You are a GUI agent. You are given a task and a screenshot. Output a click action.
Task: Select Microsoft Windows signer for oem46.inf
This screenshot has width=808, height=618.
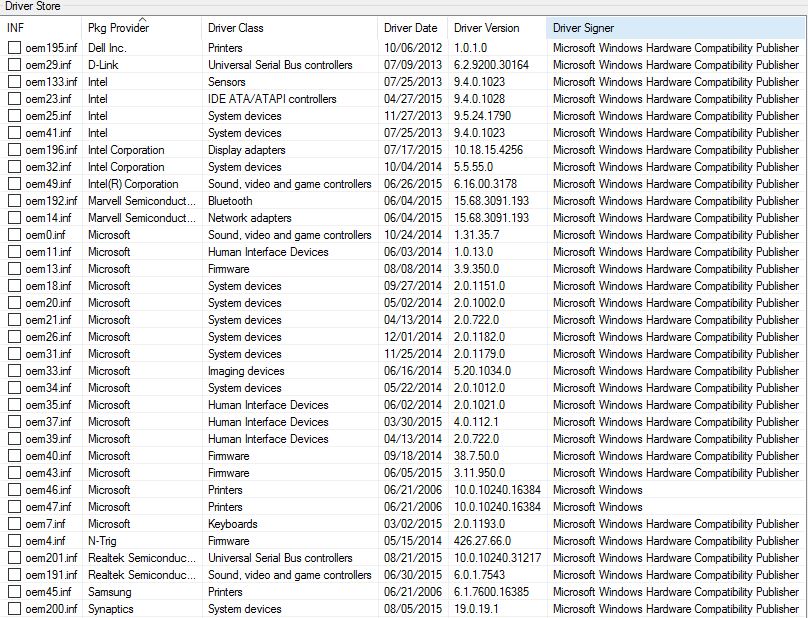click(x=598, y=490)
